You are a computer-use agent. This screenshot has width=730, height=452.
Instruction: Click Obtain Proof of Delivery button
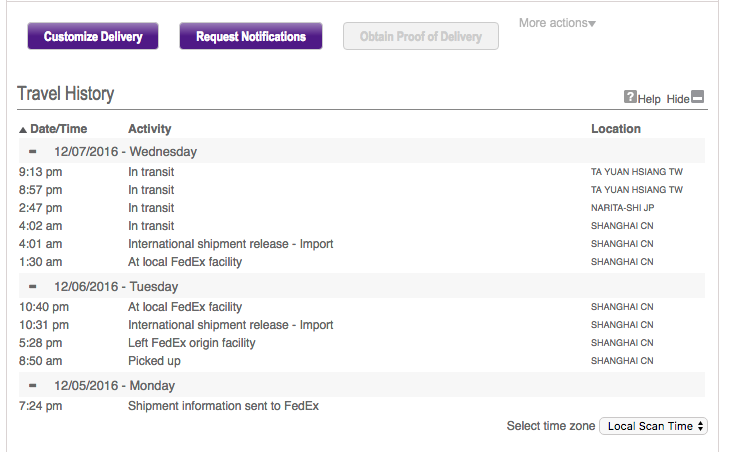point(421,37)
